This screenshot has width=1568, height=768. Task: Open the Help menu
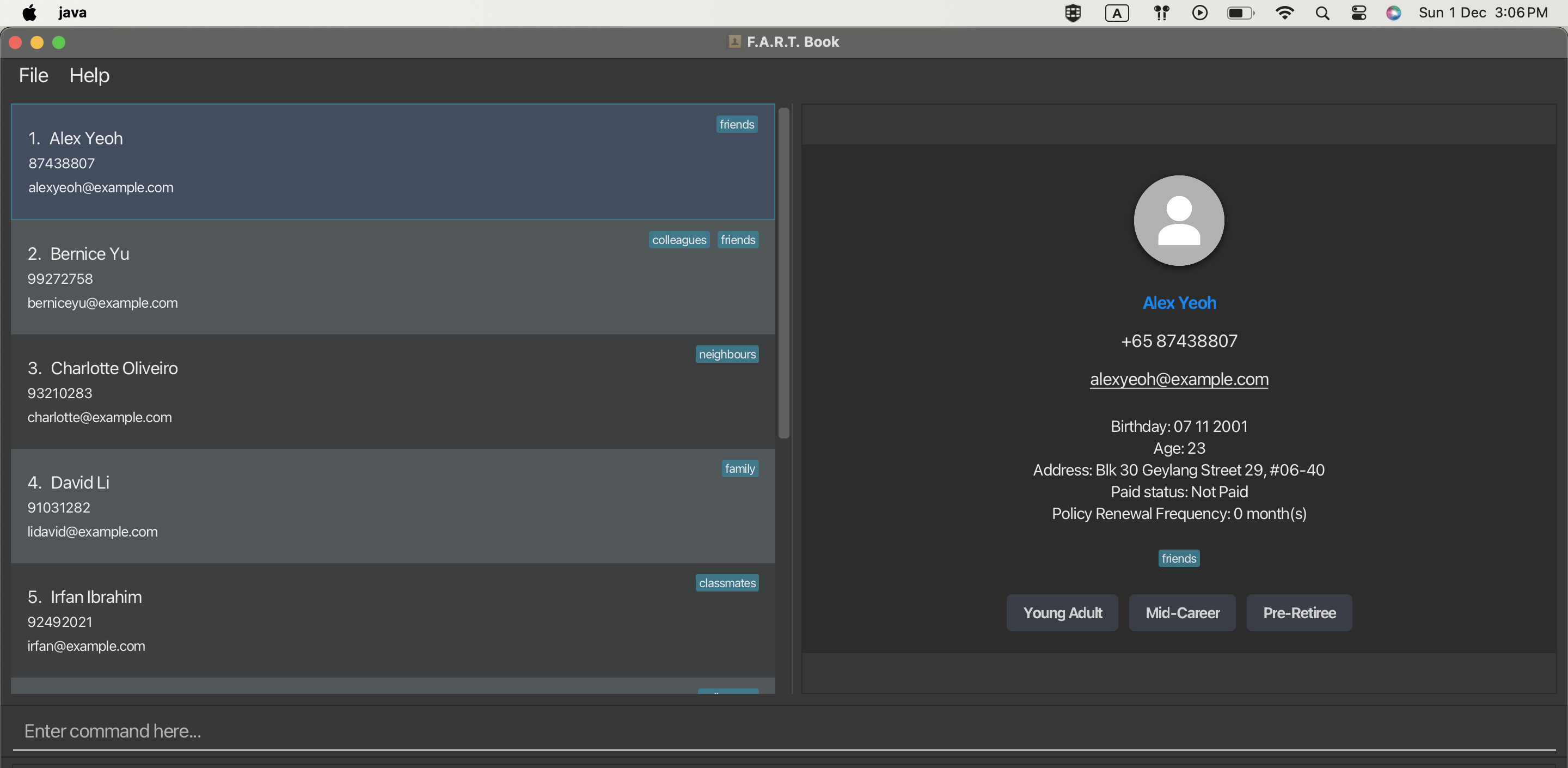pyautogui.click(x=89, y=76)
